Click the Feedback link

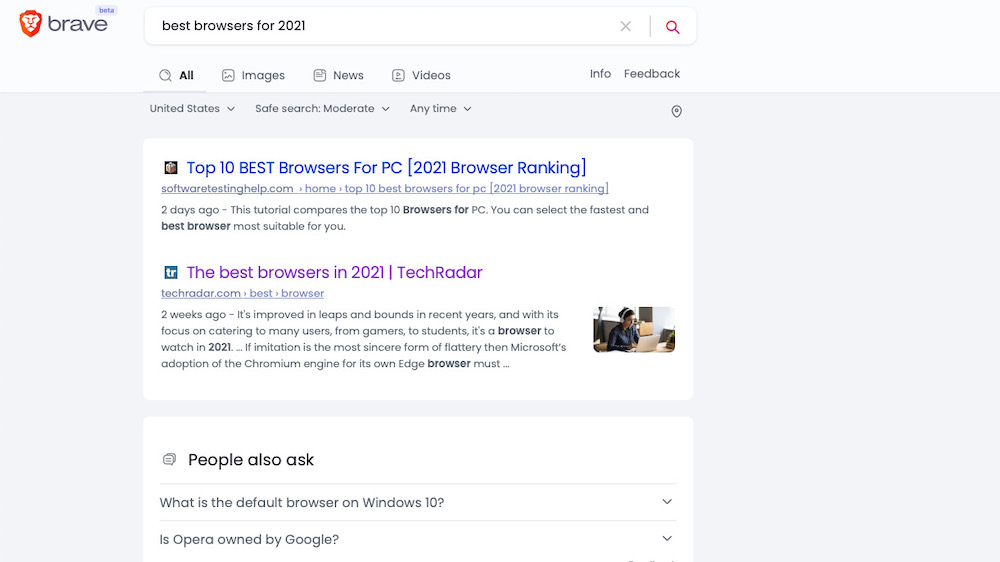click(x=652, y=74)
